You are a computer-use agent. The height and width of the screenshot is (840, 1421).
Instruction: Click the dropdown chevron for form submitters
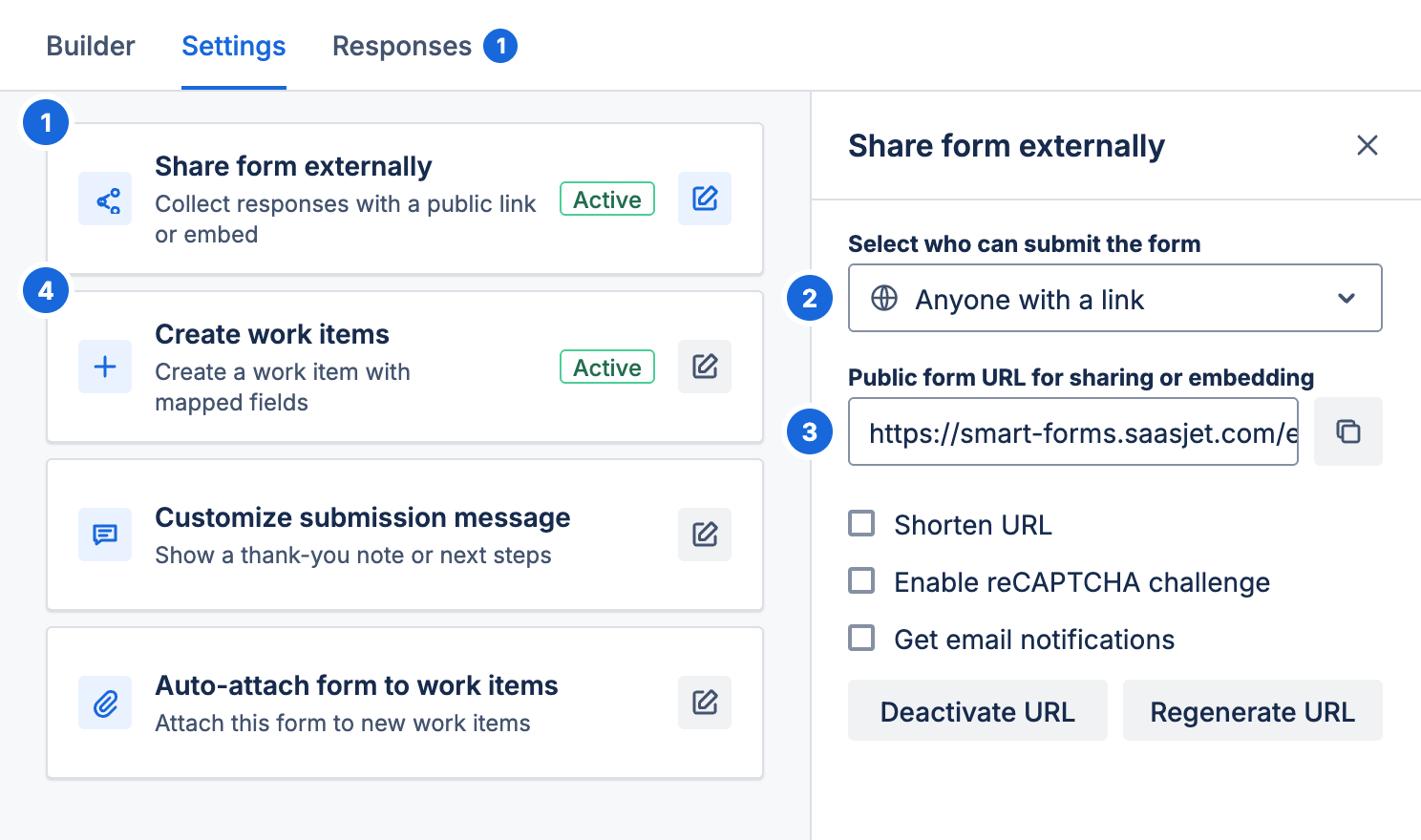click(1347, 298)
